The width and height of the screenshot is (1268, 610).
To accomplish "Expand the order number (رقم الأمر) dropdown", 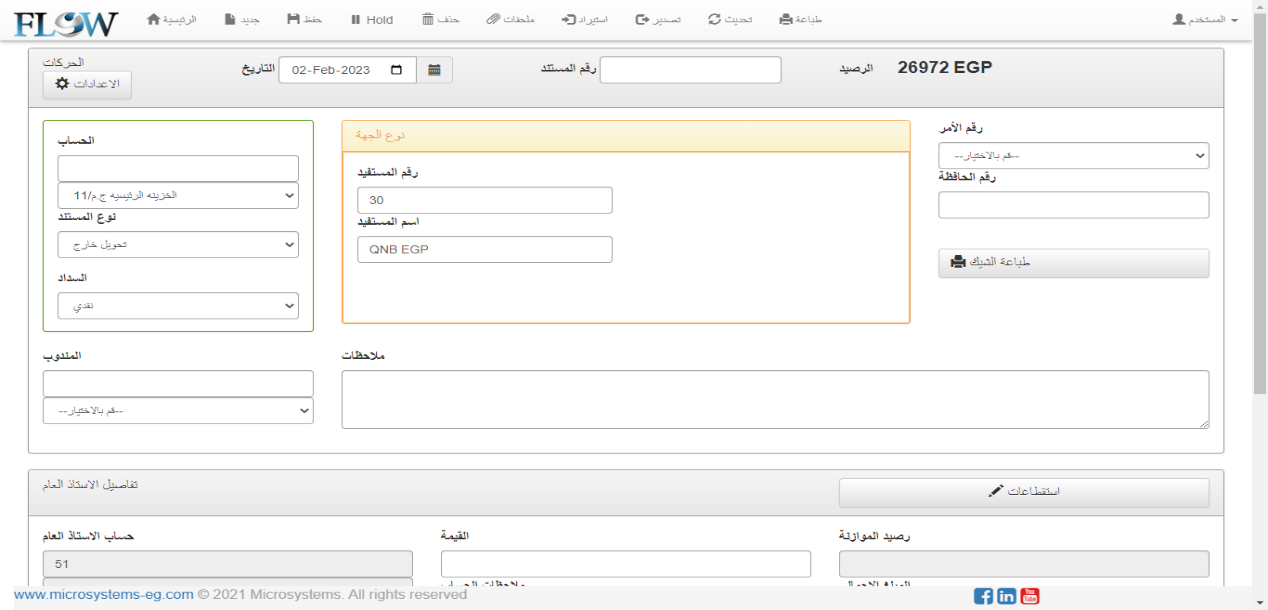I will (x=1073, y=156).
